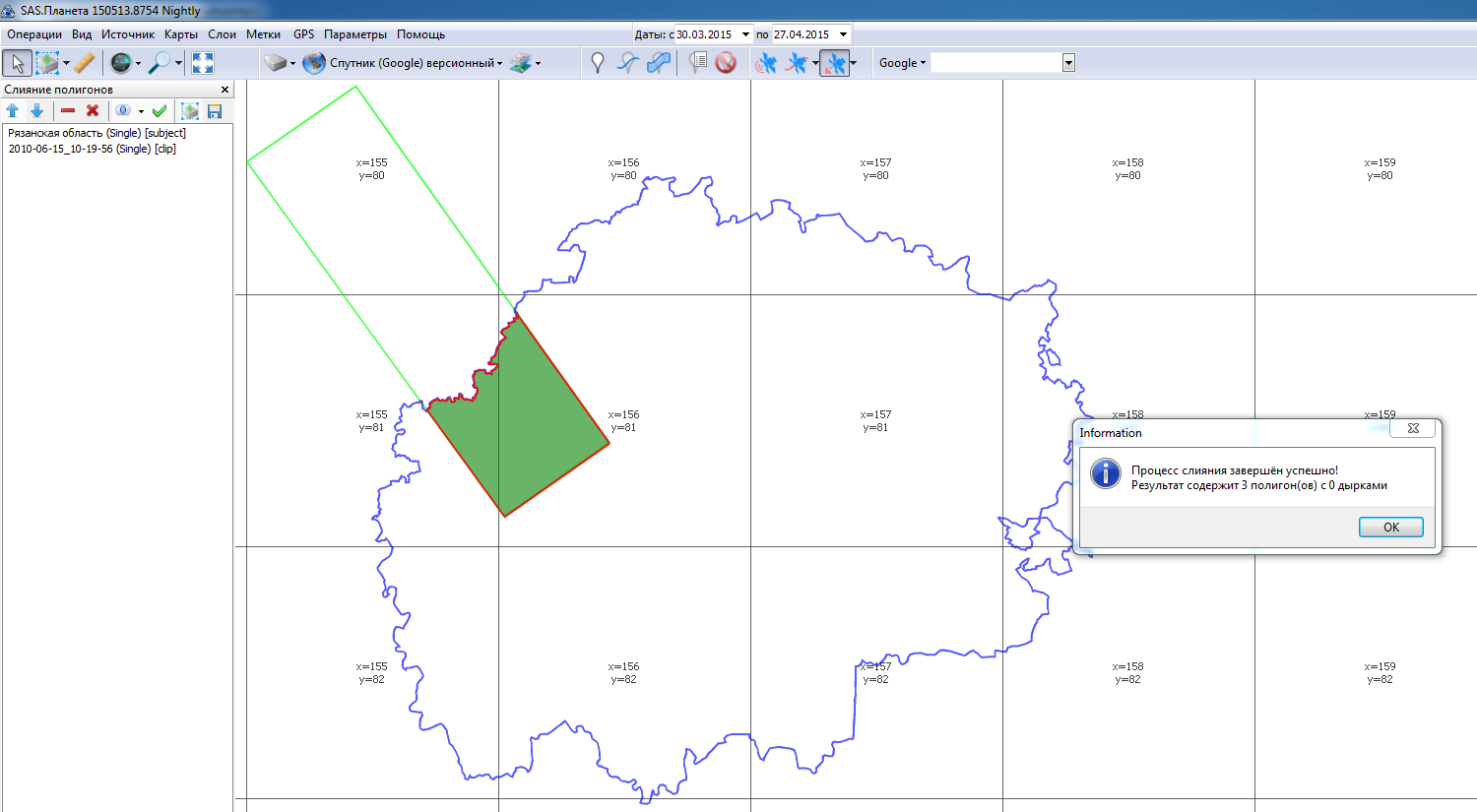Click OK in Information dialog
This screenshot has height=812, width=1477.
[x=1390, y=528]
